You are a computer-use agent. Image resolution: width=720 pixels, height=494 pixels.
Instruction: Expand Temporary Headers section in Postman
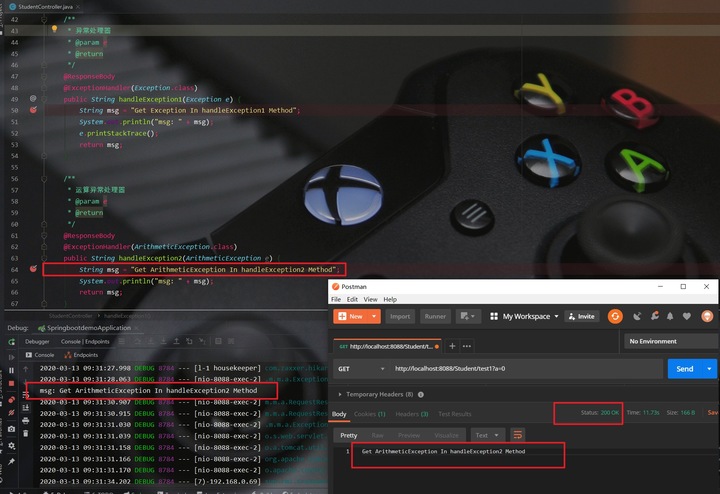(340, 394)
